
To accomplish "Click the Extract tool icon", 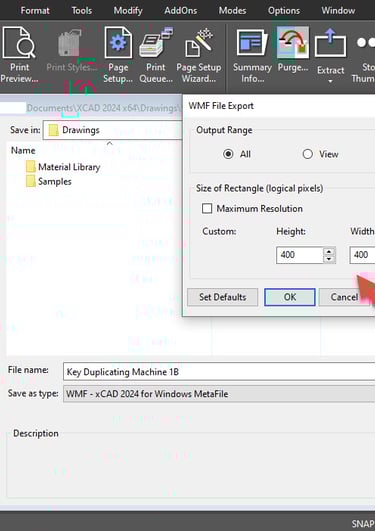I will pos(330,43).
